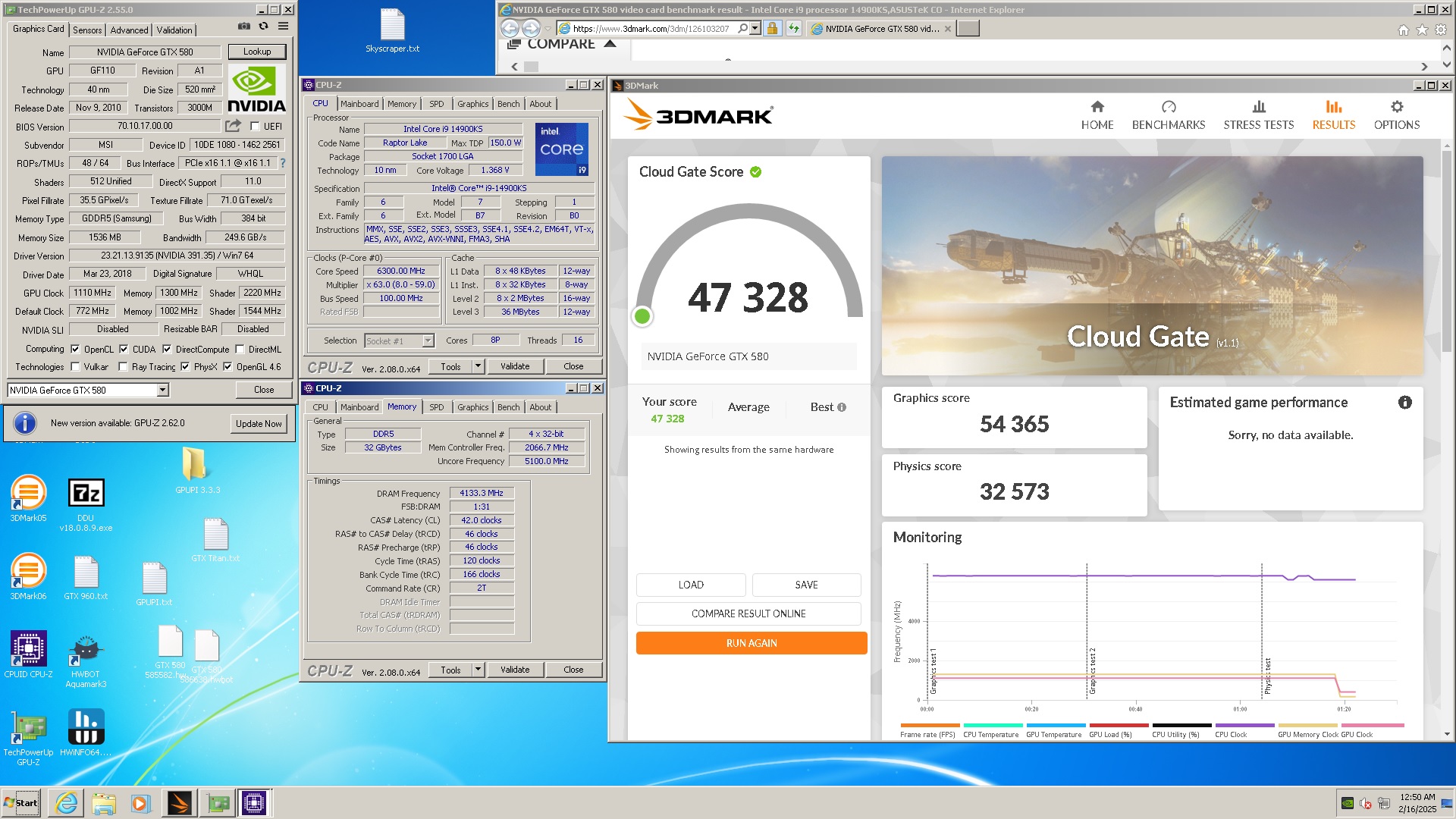
Task: Toggle the Ray Tracing checkbox
Action: 123,367
